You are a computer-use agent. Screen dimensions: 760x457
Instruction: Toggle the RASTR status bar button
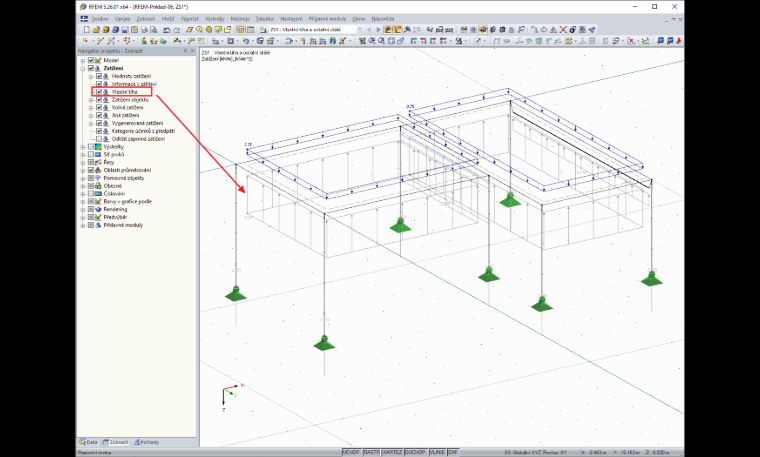(x=372, y=452)
